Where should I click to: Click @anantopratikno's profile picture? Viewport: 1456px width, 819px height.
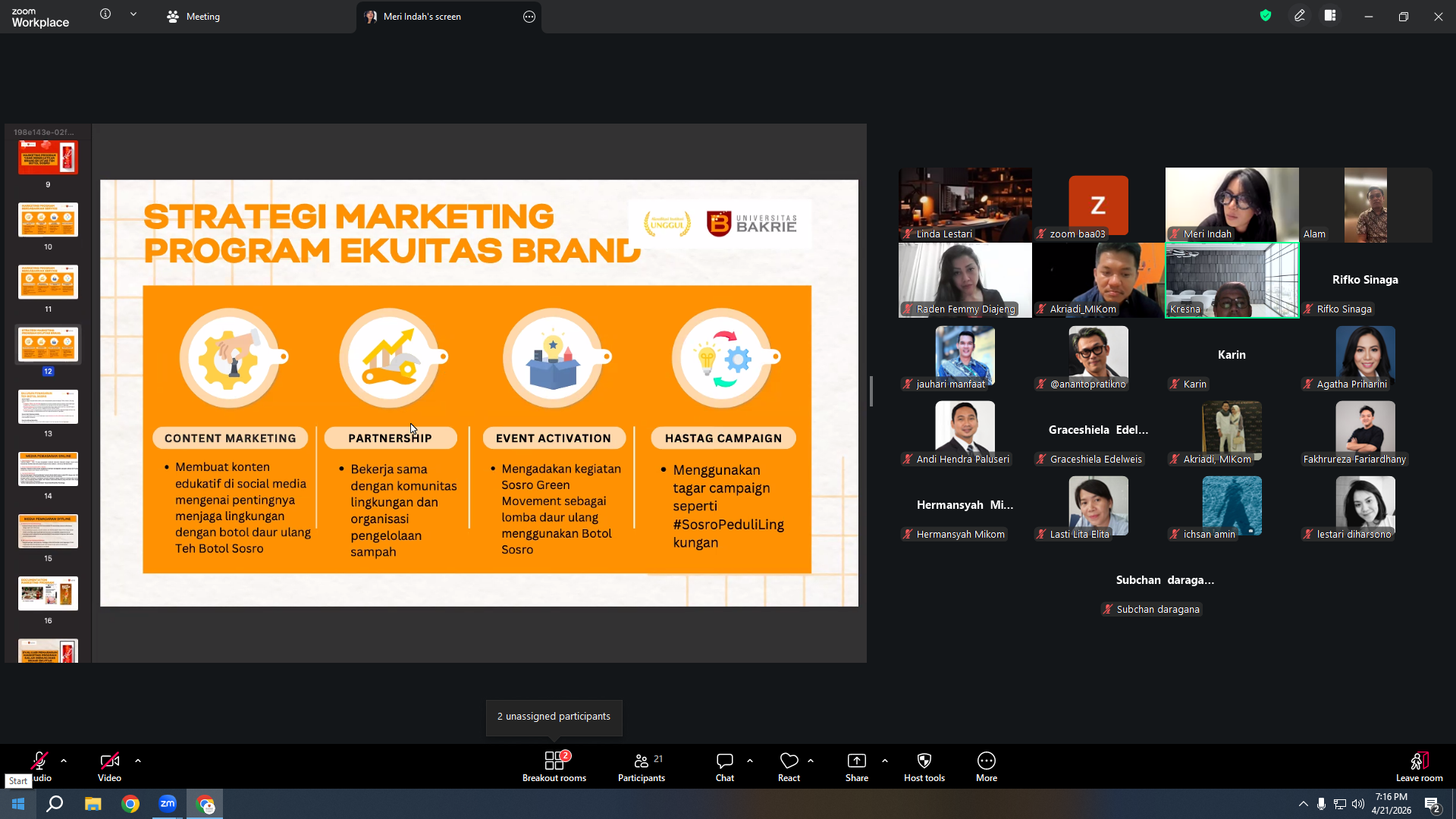(1098, 354)
